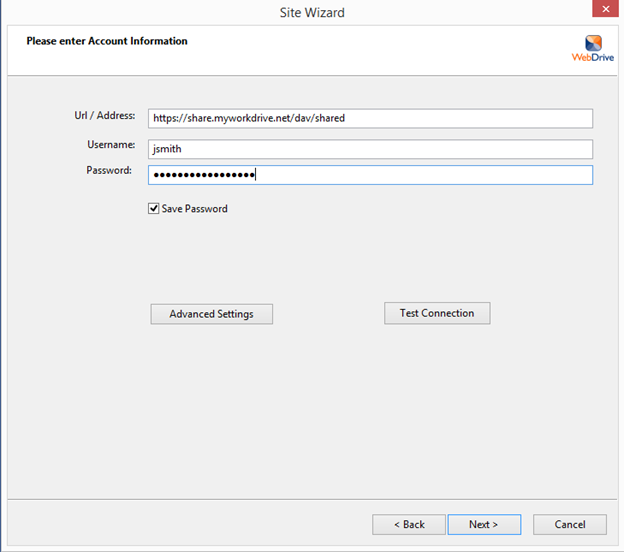Click the 'Url / Address:' label
Viewport: 624px width, 552px height.
[103, 116]
